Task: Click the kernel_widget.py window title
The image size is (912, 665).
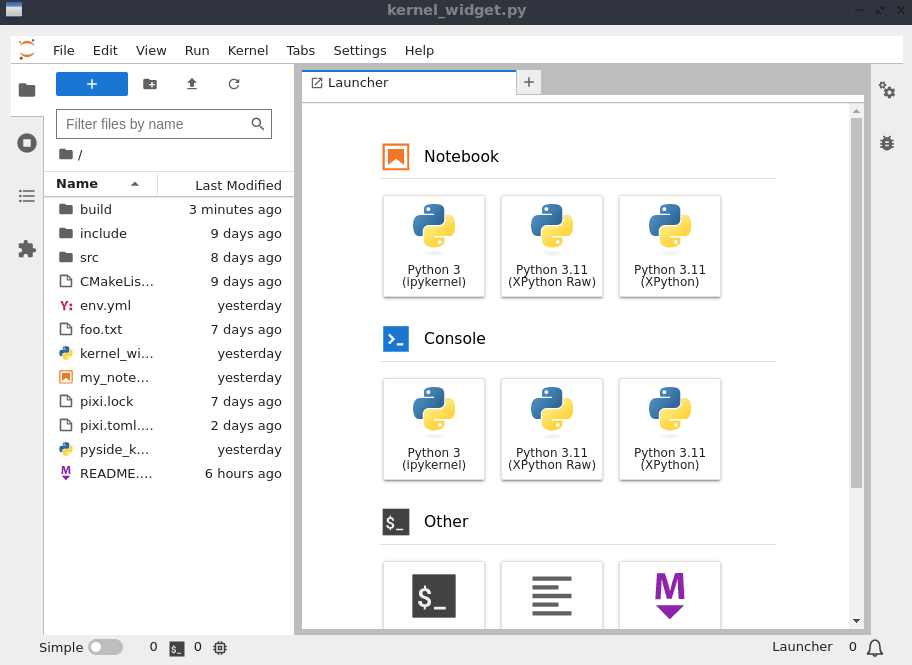Action: tap(457, 10)
